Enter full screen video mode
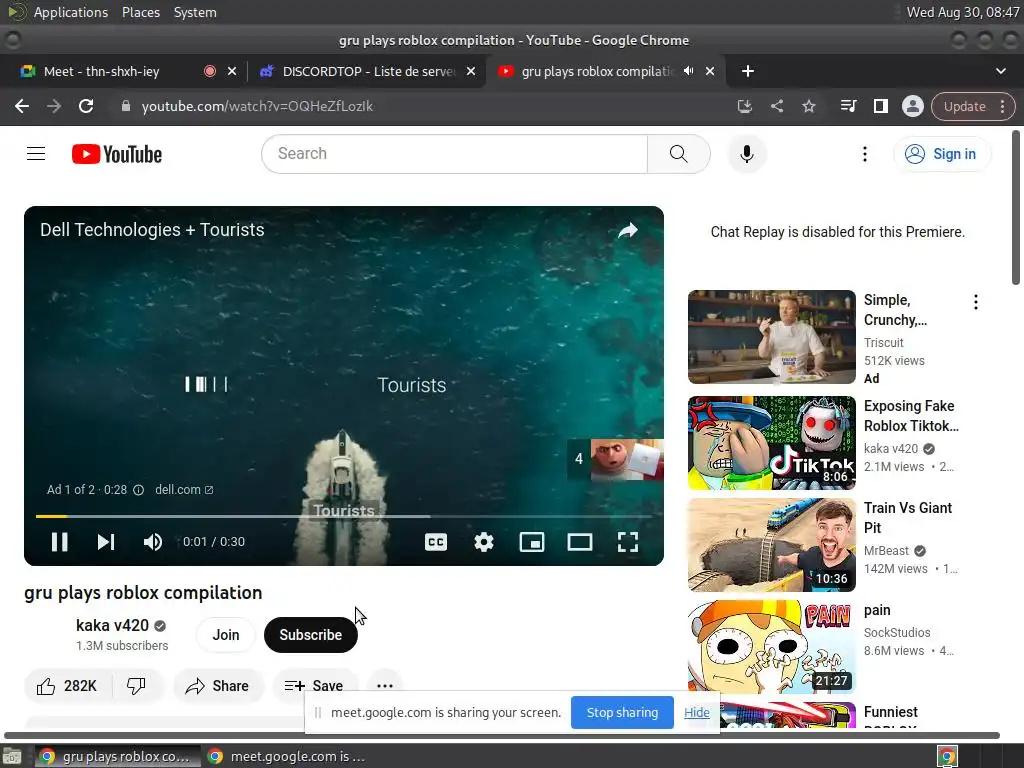The image size is (1024, 768). pos(628,541)
